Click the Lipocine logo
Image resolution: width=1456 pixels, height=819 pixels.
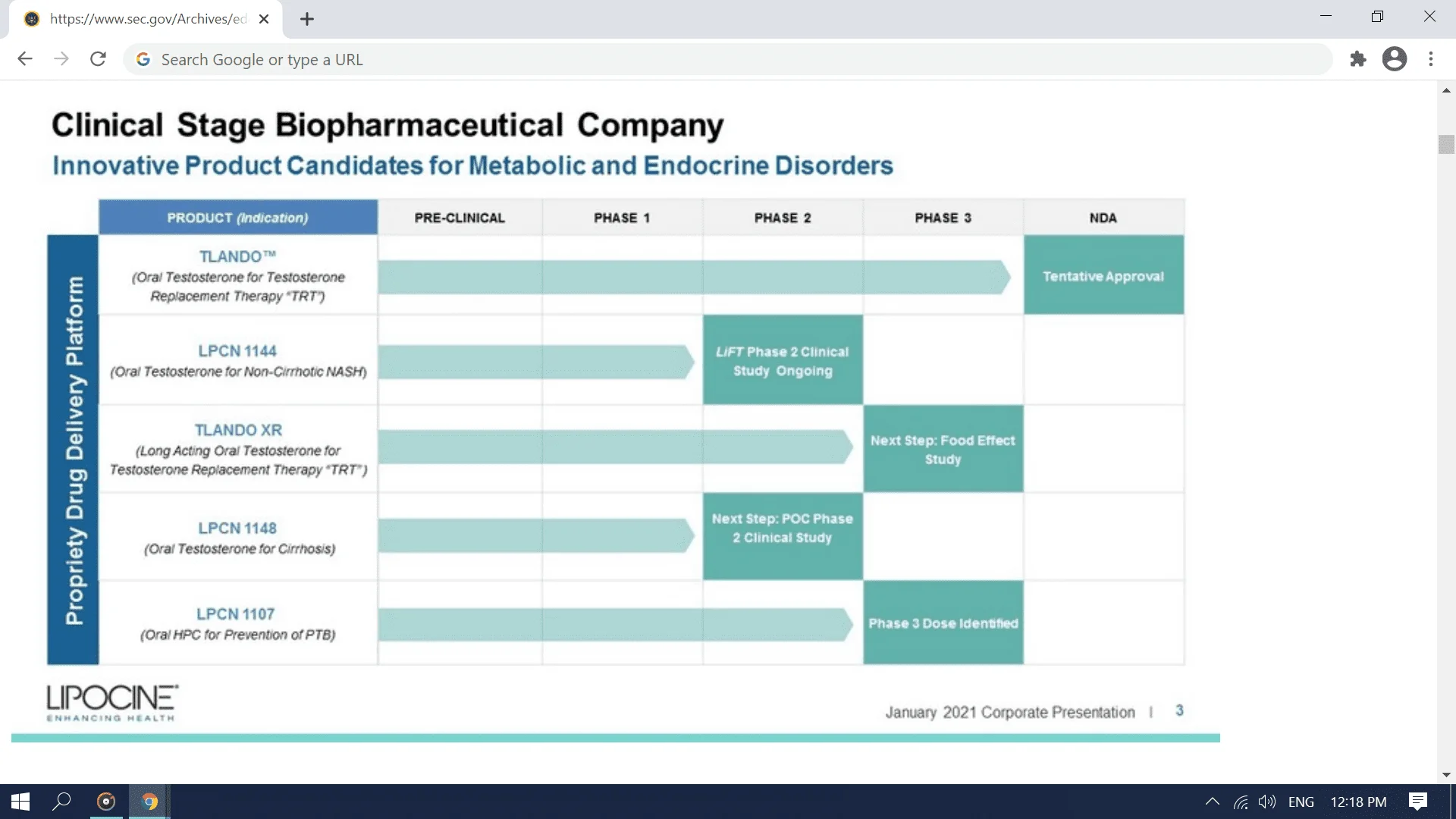(112, 703)
